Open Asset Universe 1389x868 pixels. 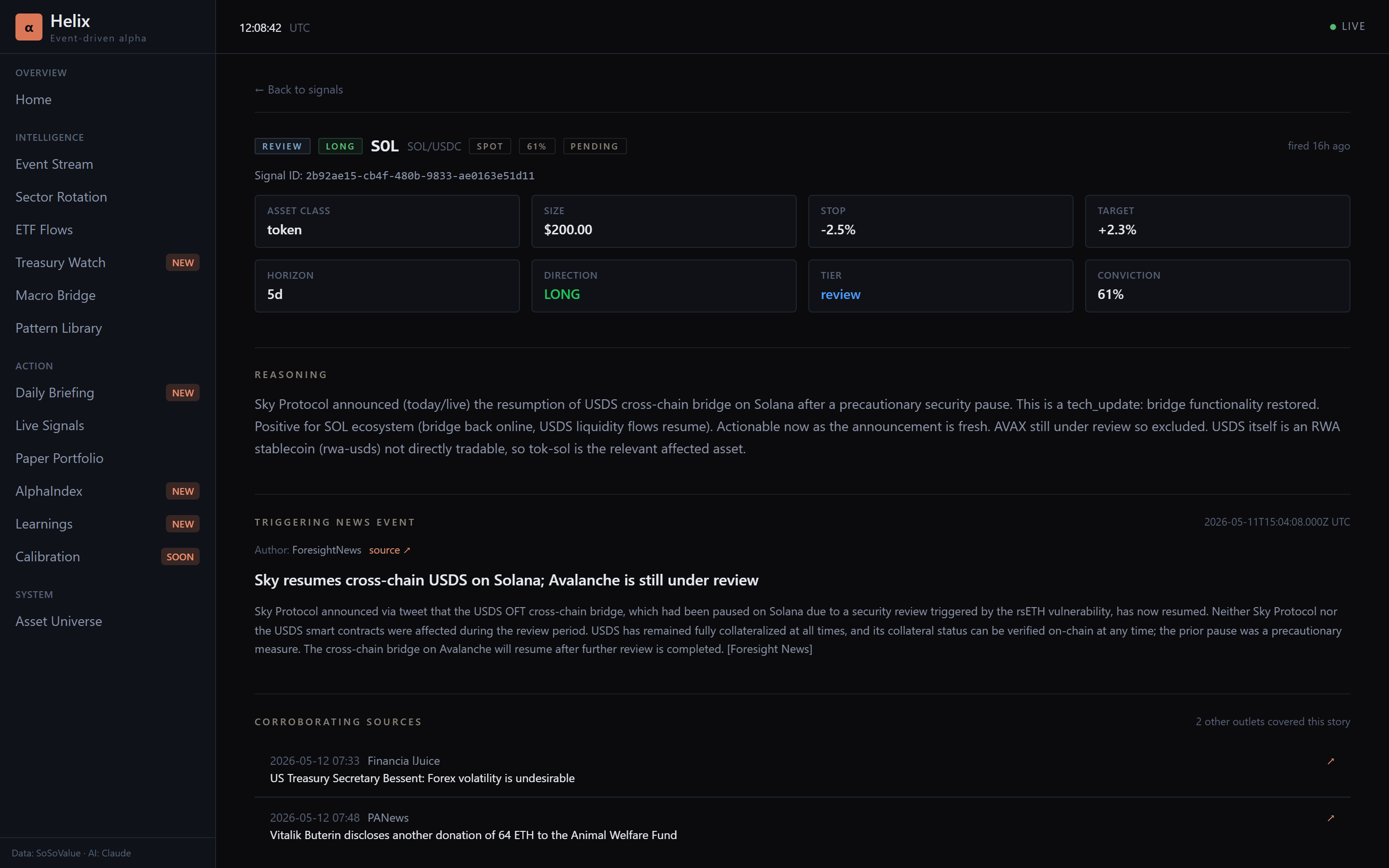[x=58, y=621]
